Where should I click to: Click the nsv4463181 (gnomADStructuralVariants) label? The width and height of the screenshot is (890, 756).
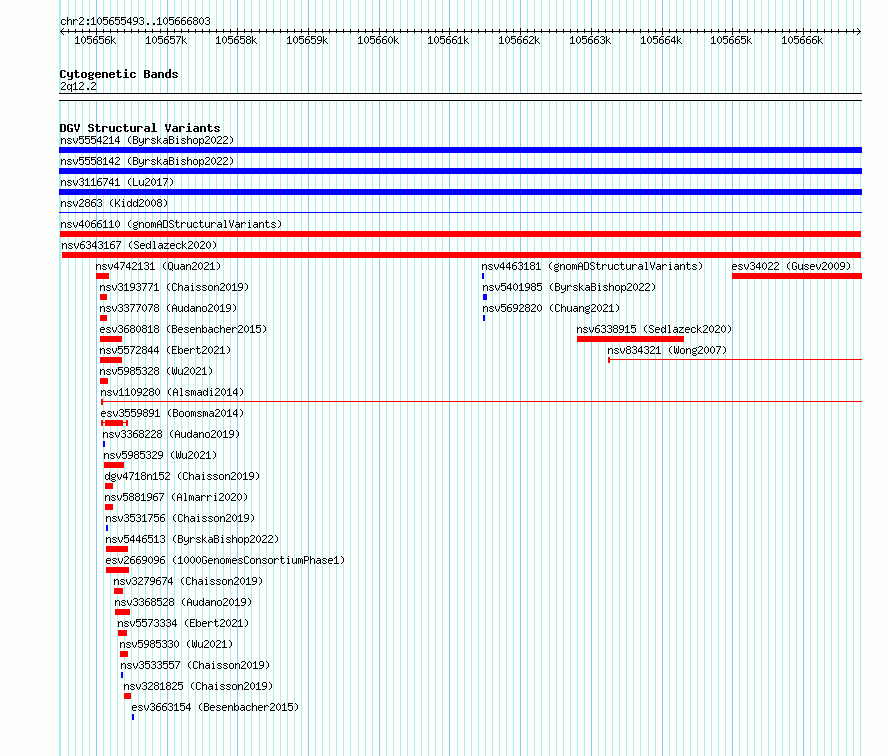(x=592, y=266)
